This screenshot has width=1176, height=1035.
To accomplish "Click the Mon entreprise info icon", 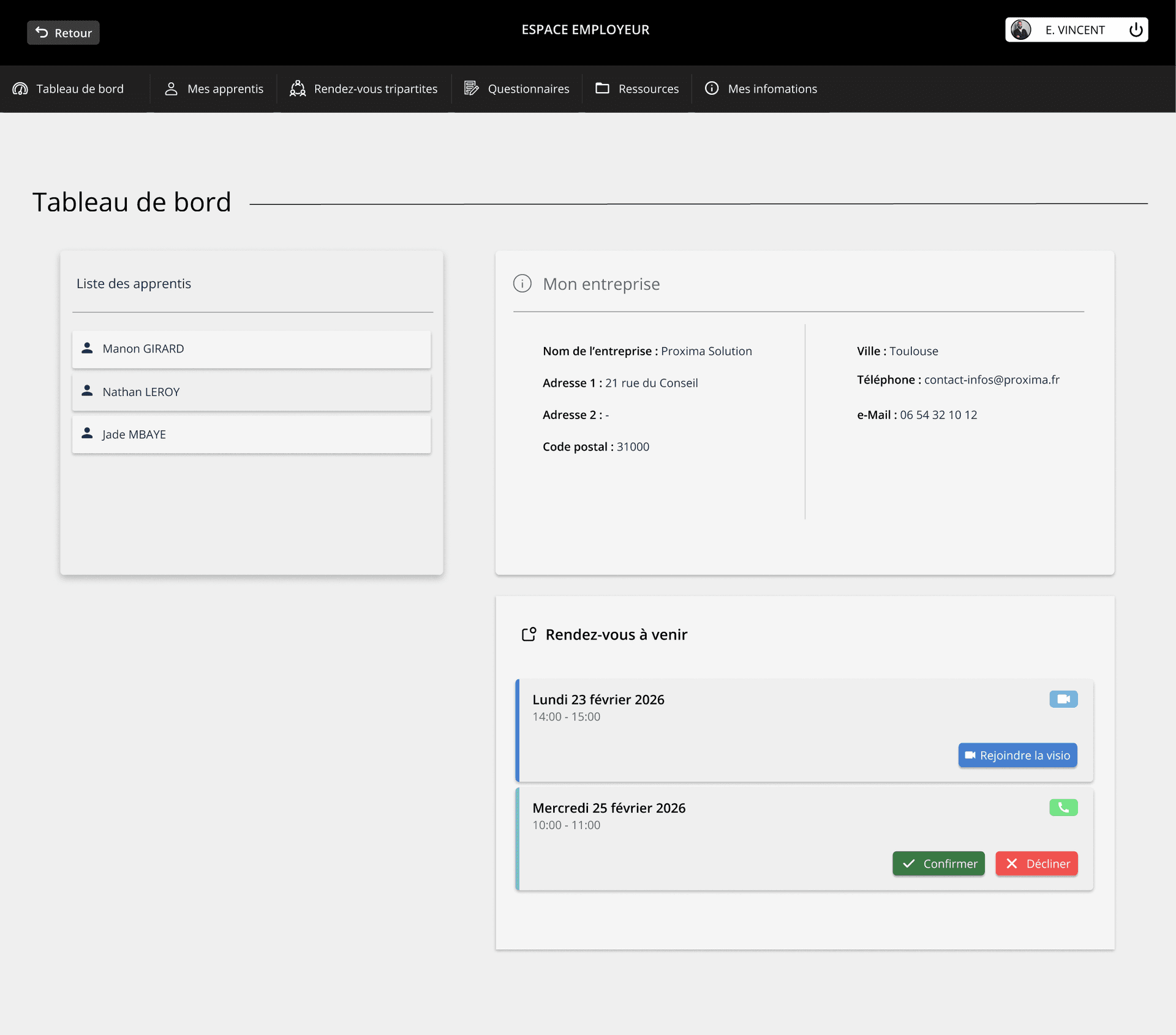I will 522,284.
